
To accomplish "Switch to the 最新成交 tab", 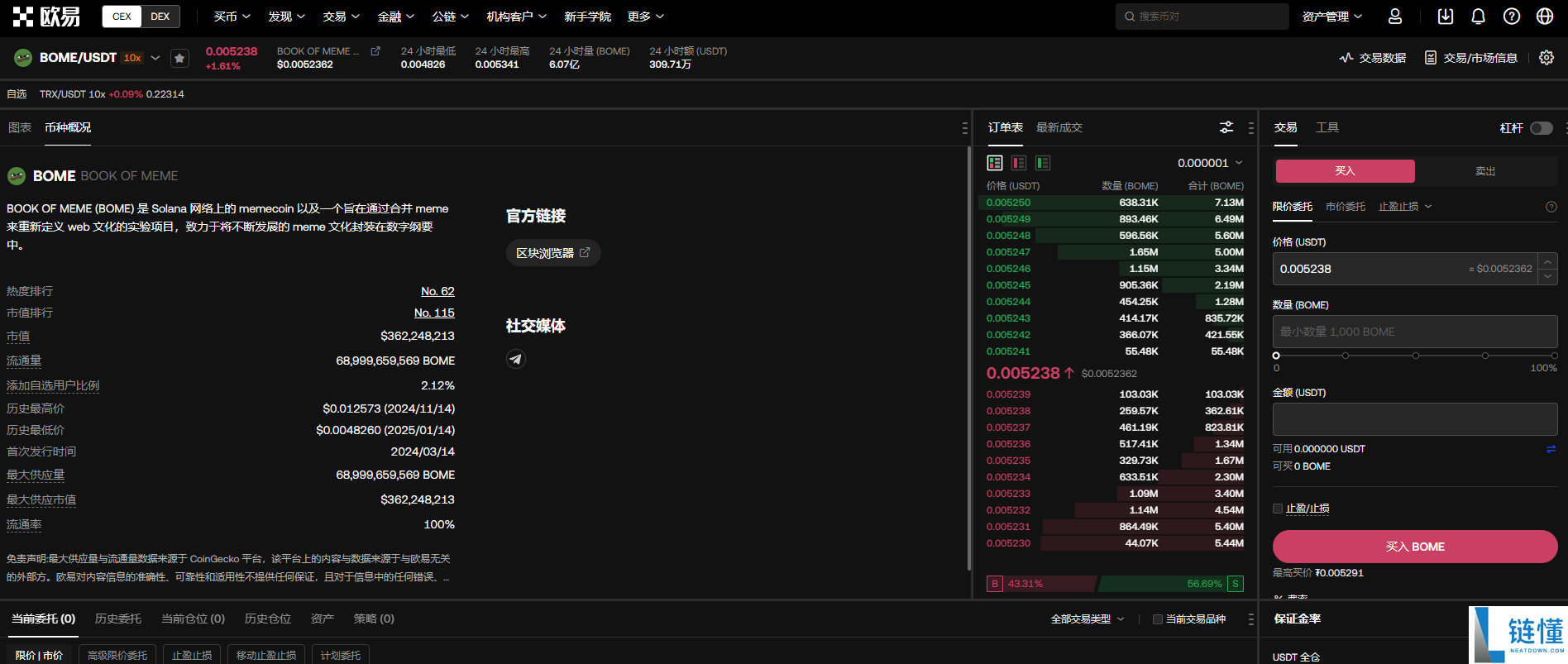I will click(1059, 127).
